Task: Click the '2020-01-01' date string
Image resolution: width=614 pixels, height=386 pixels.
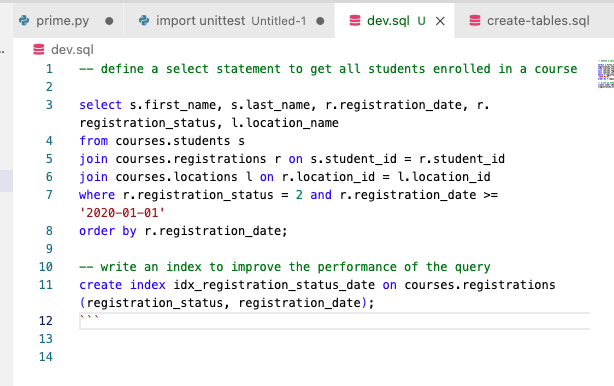Action: click(122, 213)
